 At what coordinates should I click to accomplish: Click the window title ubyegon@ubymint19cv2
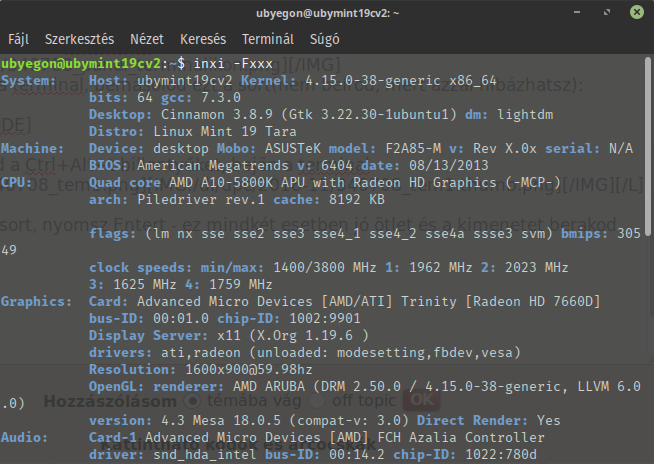pyautogui.click(x=327, y=13)
